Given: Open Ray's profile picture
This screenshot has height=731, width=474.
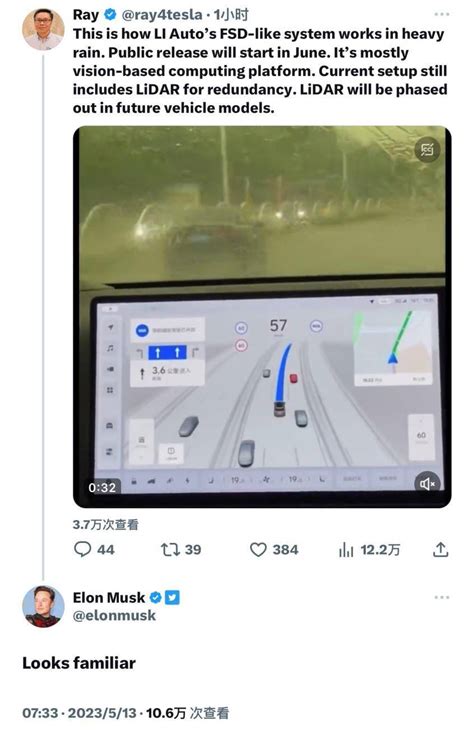Looking at the screenshot, I should [x=43, y=29].
